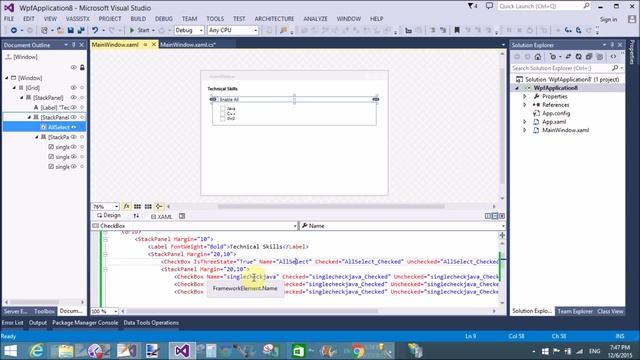This screenshot has width=640, height=360.
Task: Toggle visibility eye for Grid element
Action: (73, 88)
